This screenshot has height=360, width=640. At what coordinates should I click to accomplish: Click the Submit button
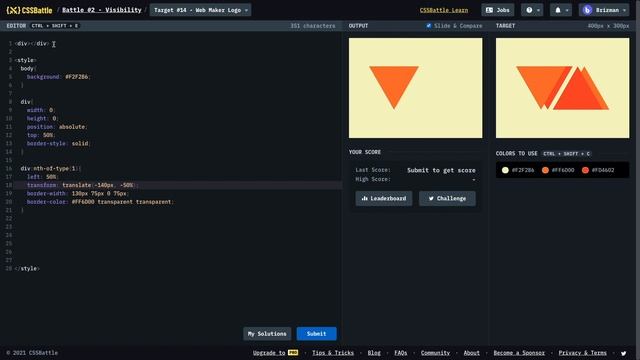pyautogui.click(x=316, y=333)
